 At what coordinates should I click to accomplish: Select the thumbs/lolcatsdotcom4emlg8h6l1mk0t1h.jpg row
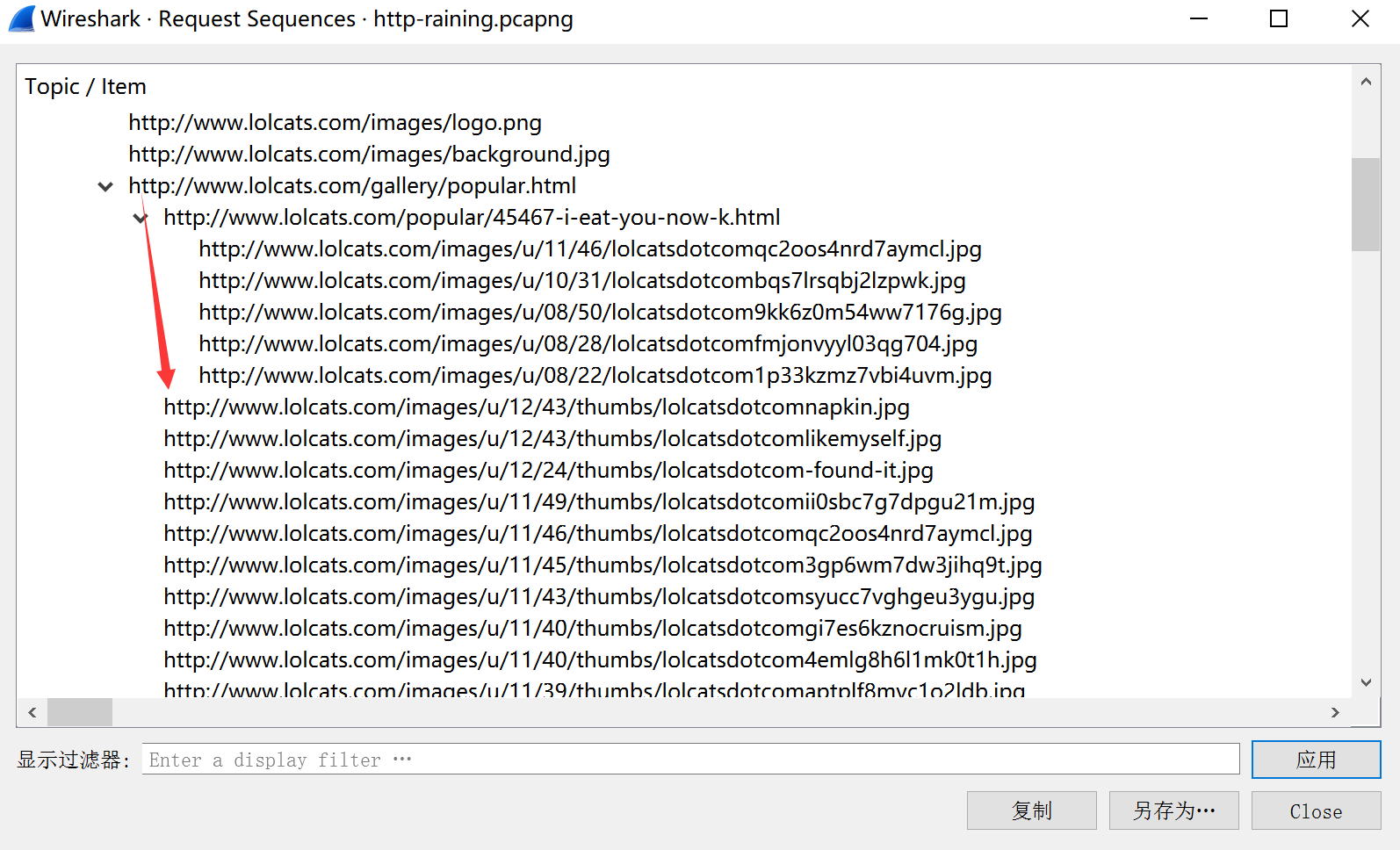(600, 660)
